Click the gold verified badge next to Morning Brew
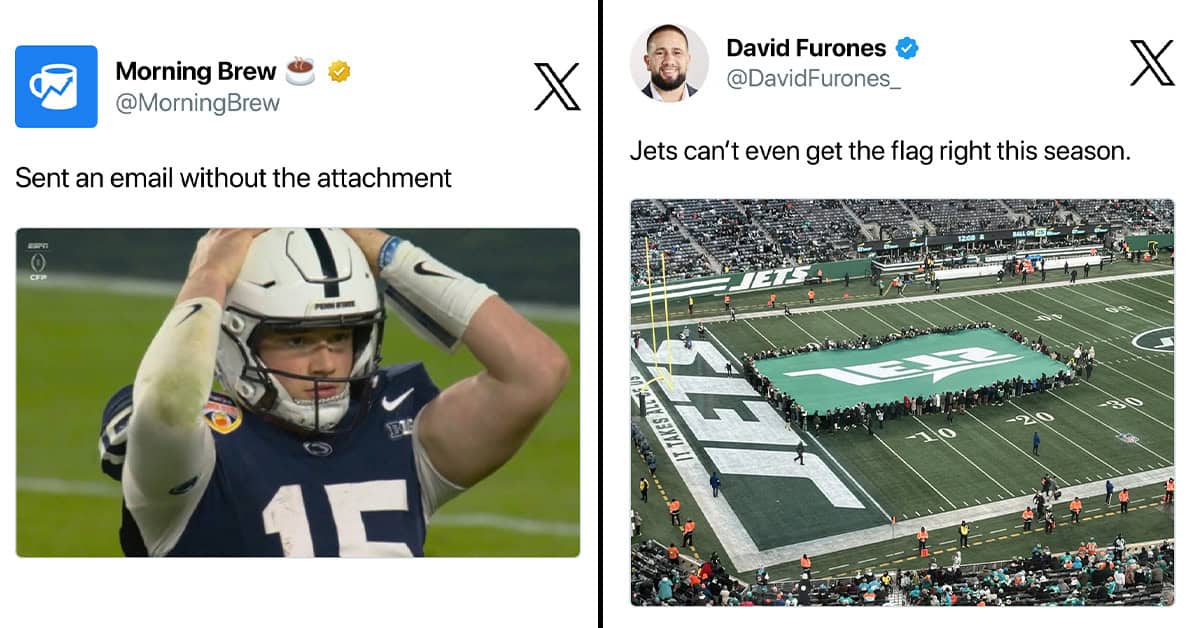 tap(338, 71)
